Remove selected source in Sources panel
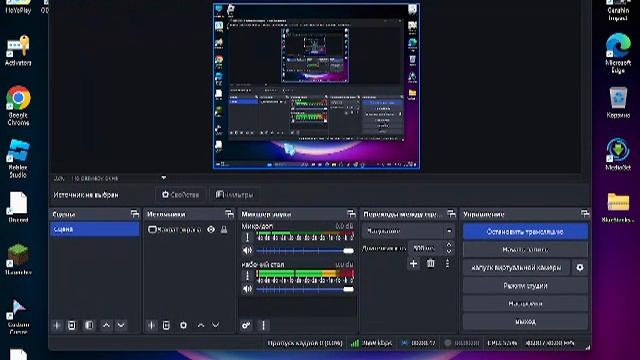640x360 pixels. (x=166, y=325)
